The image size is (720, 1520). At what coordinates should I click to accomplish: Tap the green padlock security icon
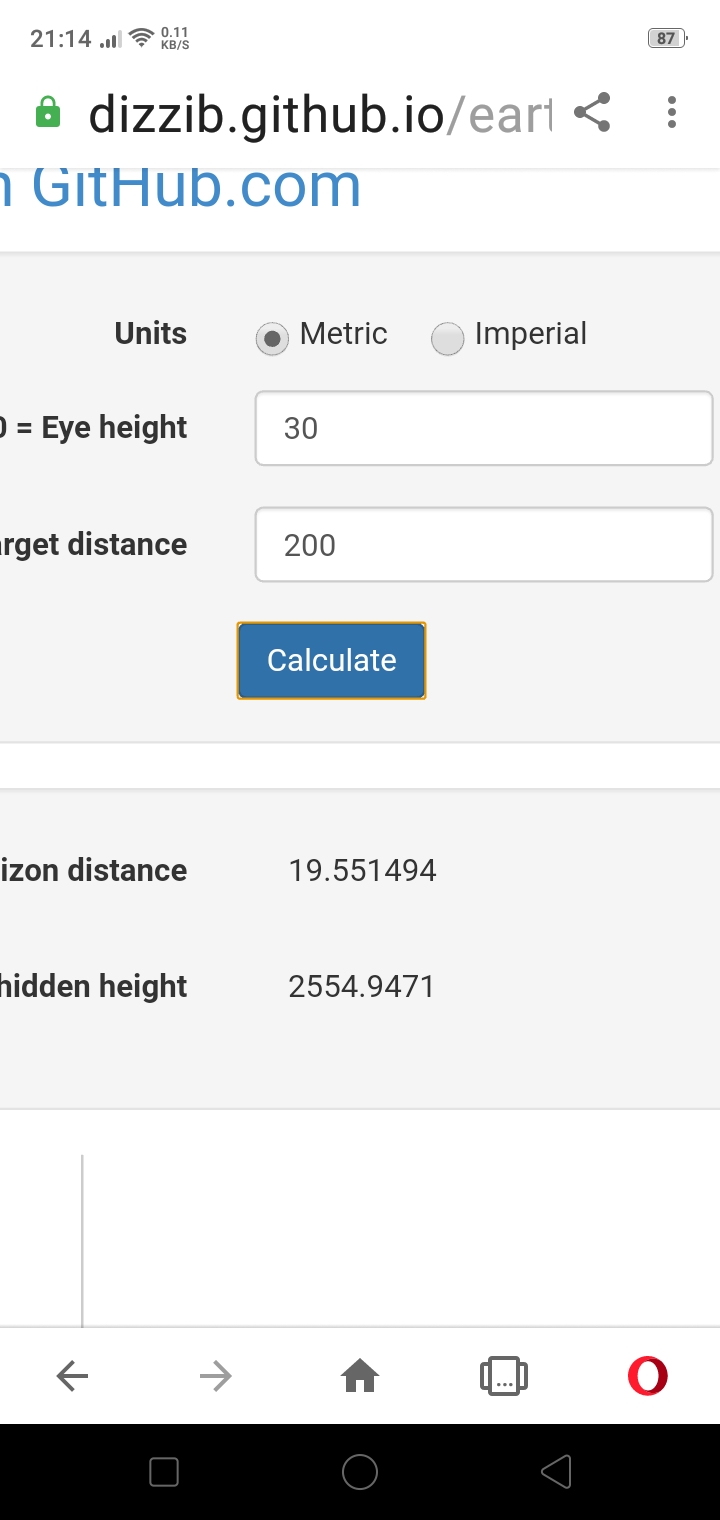[x=48, y=113]
